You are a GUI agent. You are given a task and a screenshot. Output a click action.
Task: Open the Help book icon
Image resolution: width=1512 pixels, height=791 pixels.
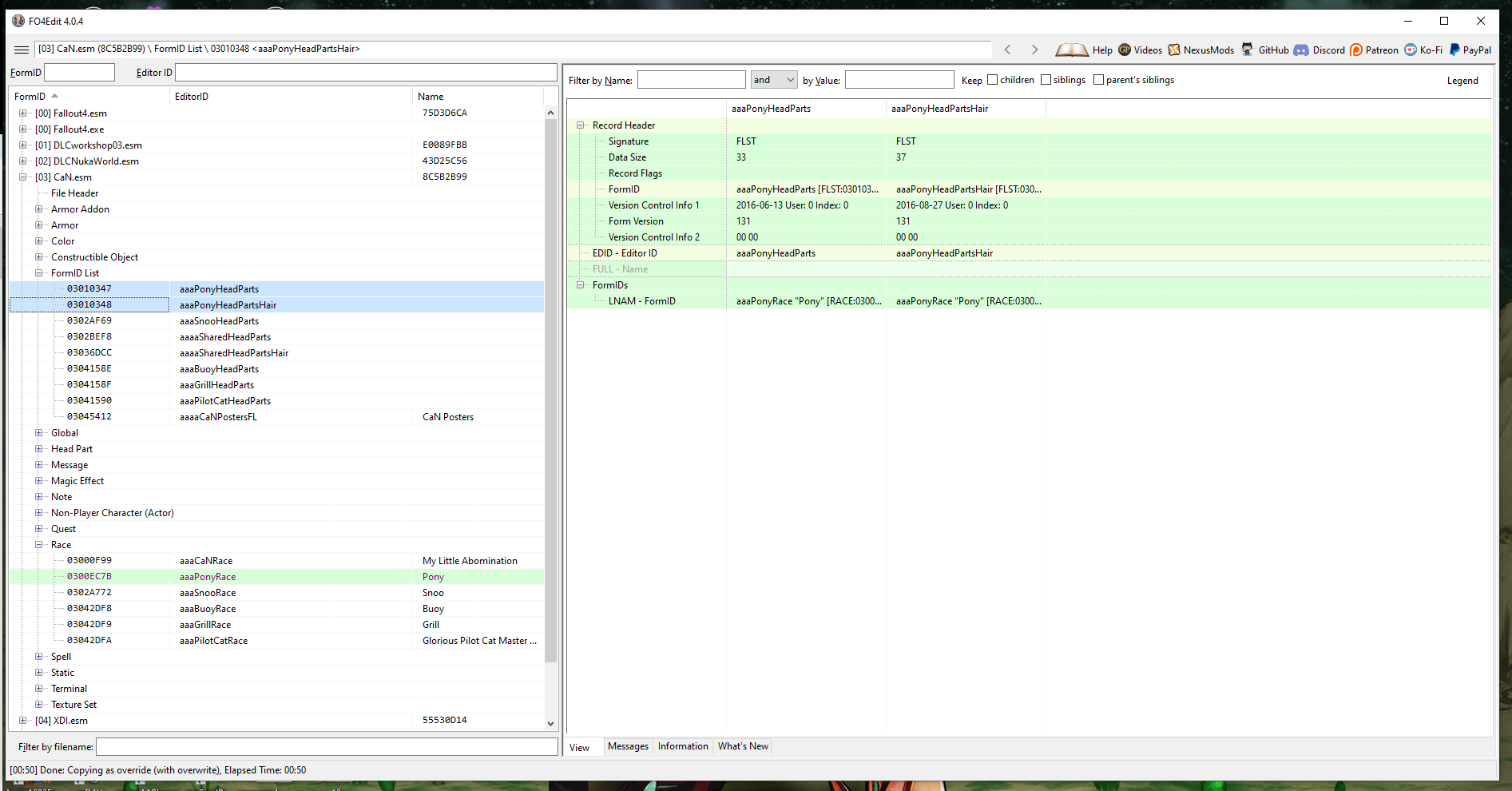(1071, 50)
